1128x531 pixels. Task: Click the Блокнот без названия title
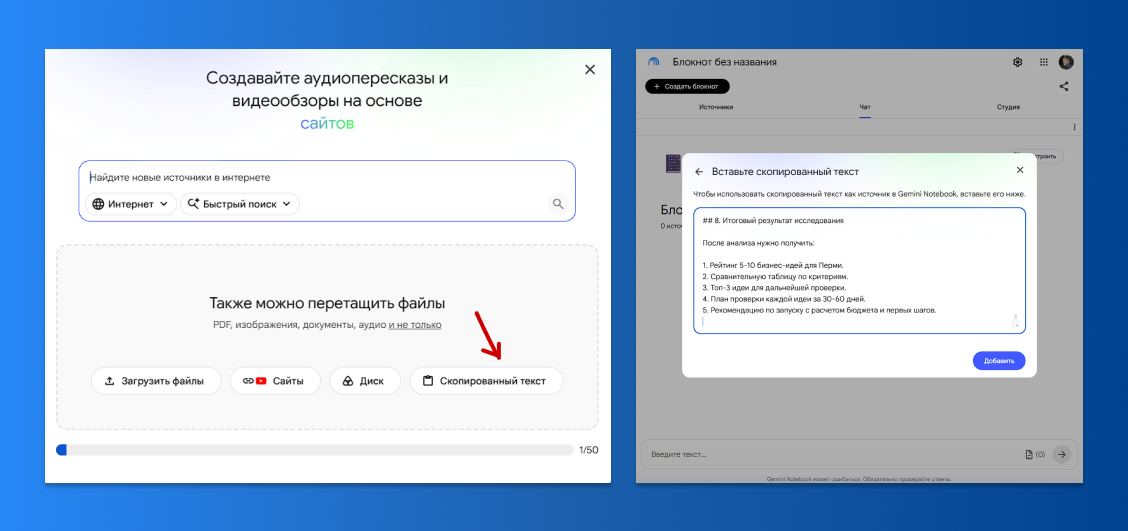coord(724,62)
